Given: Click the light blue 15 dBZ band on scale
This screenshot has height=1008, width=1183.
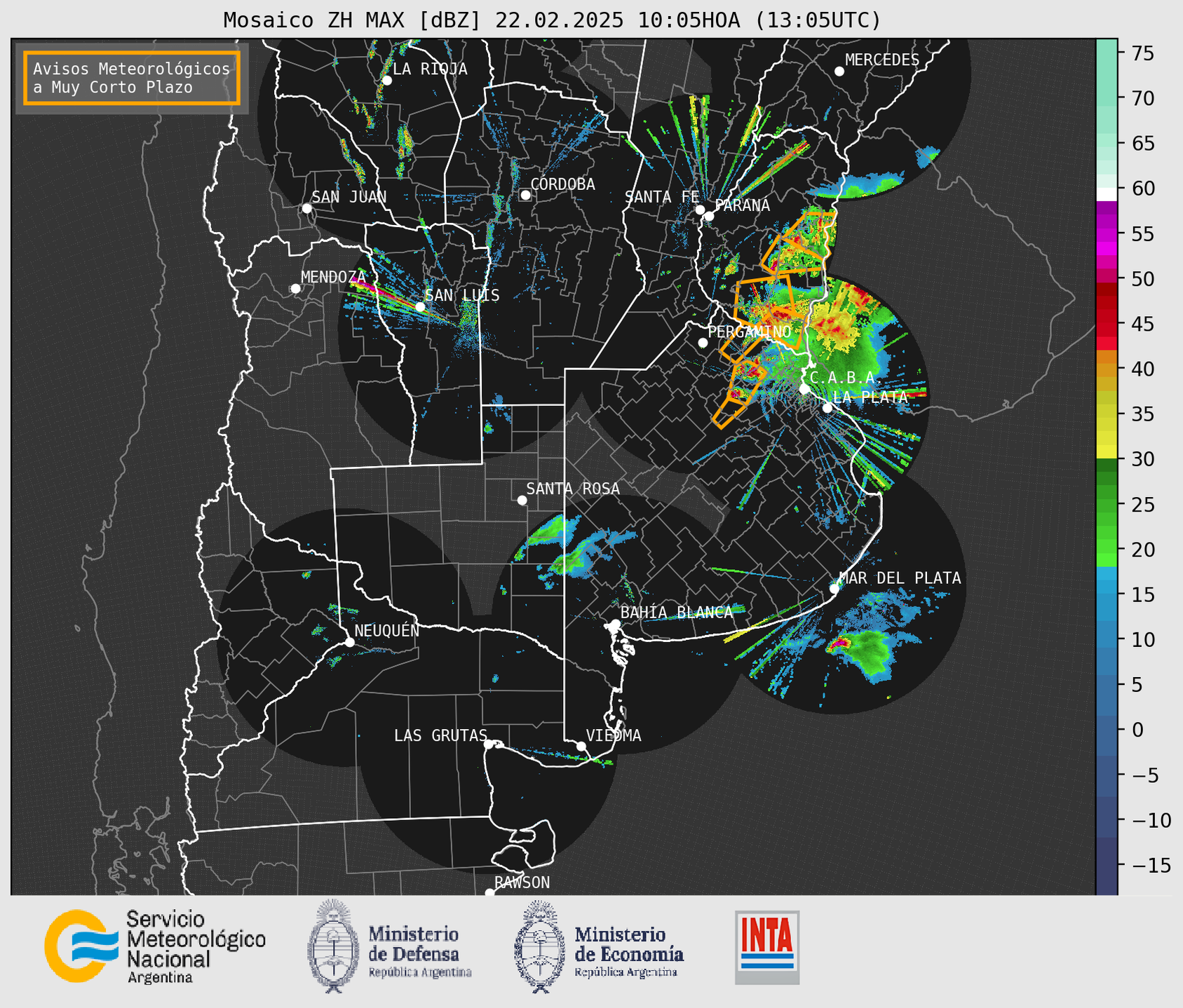Looking at the screenshot, I should click(1107, 594).
